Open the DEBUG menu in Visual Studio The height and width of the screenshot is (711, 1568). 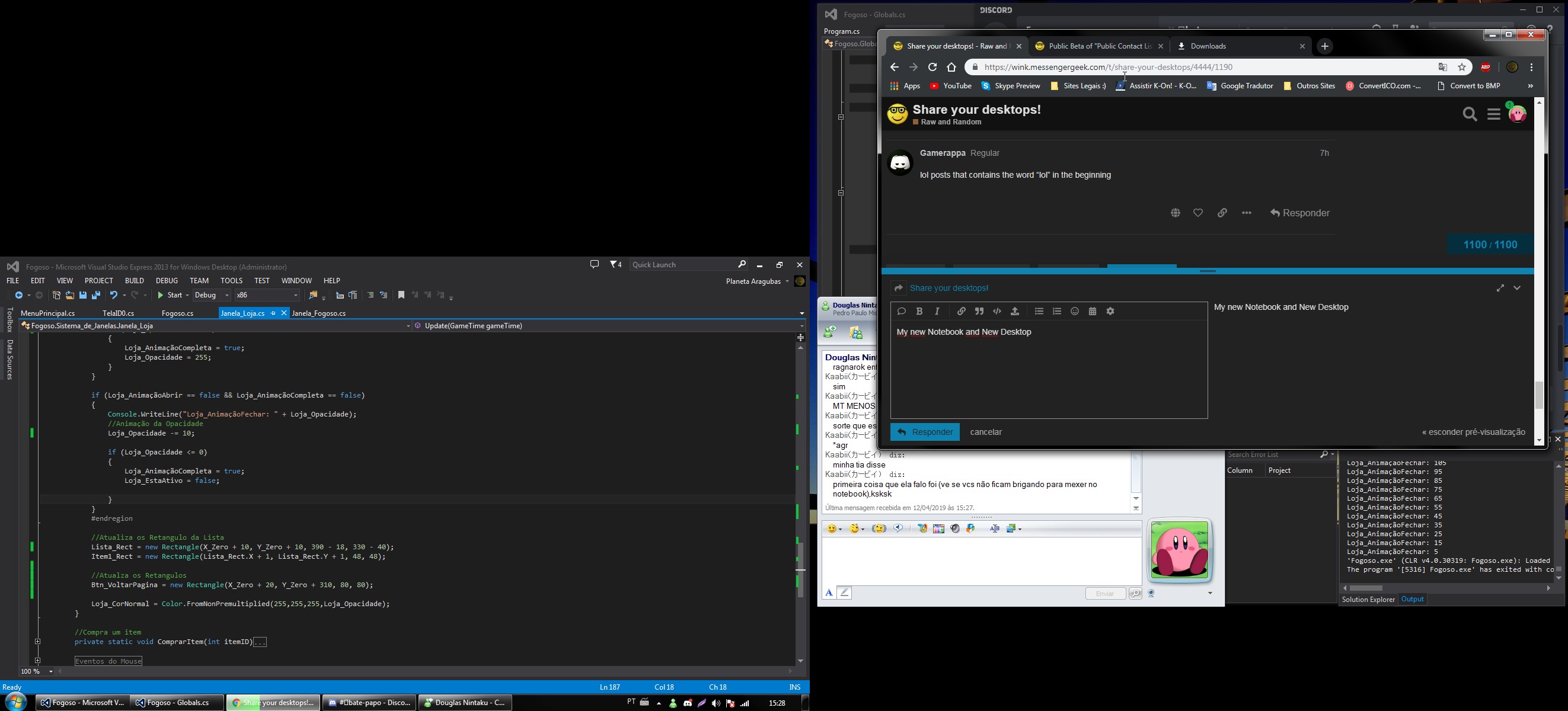pyautogui.click(x=167, y=280)
